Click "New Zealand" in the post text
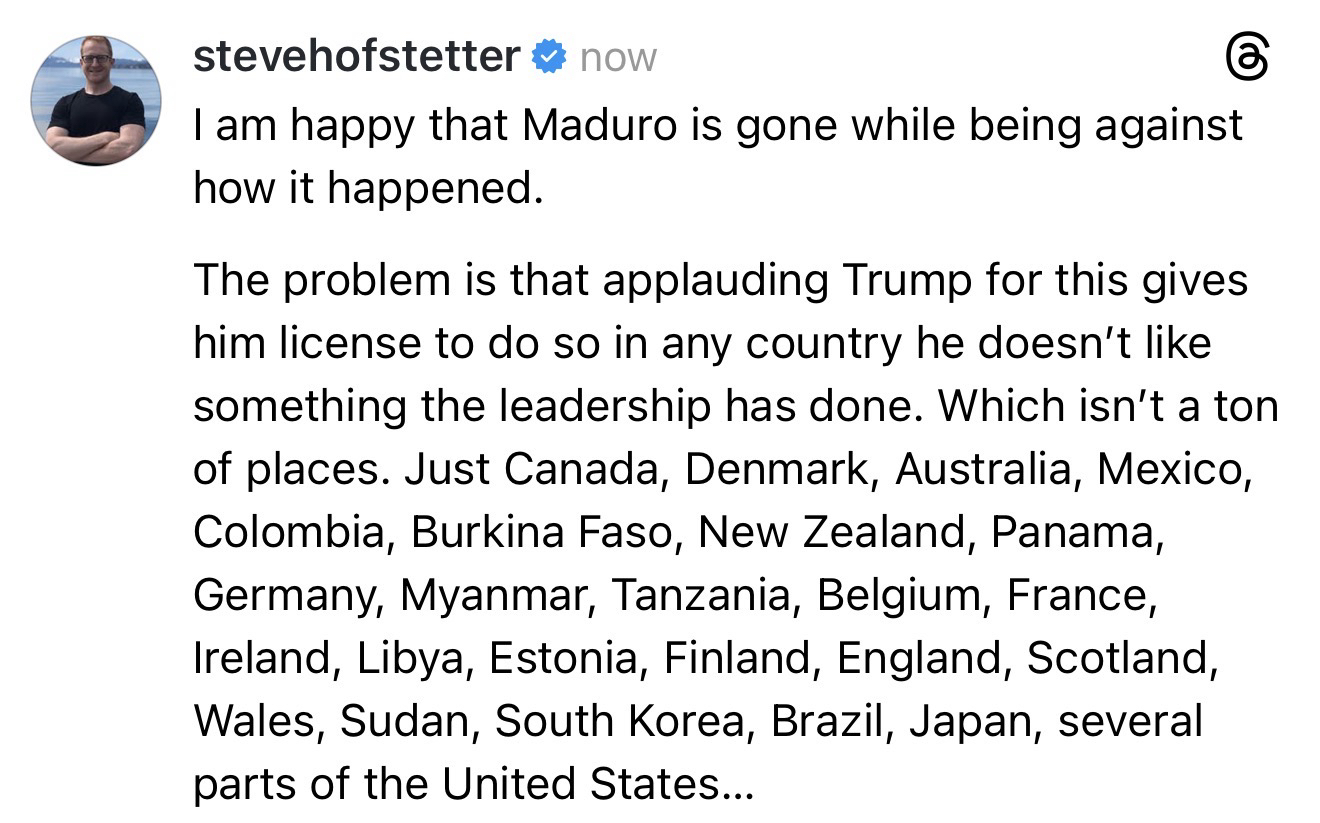1320x823 pixels. (832, 531)
